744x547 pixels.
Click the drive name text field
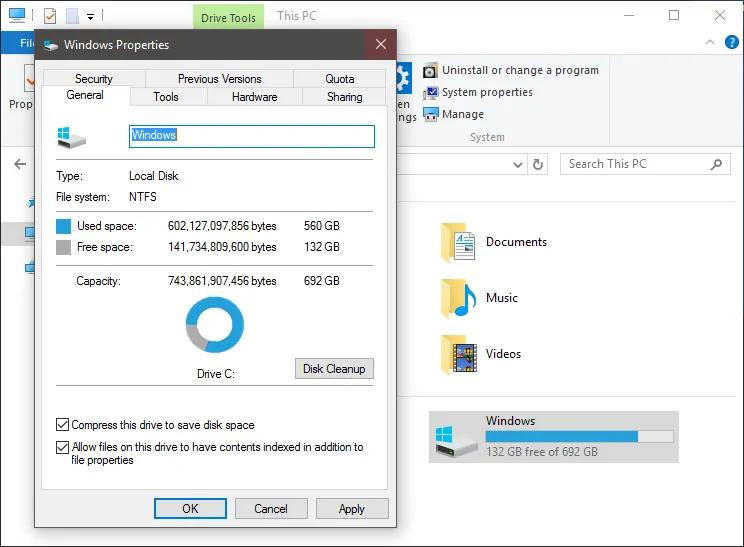click(251, 136)
